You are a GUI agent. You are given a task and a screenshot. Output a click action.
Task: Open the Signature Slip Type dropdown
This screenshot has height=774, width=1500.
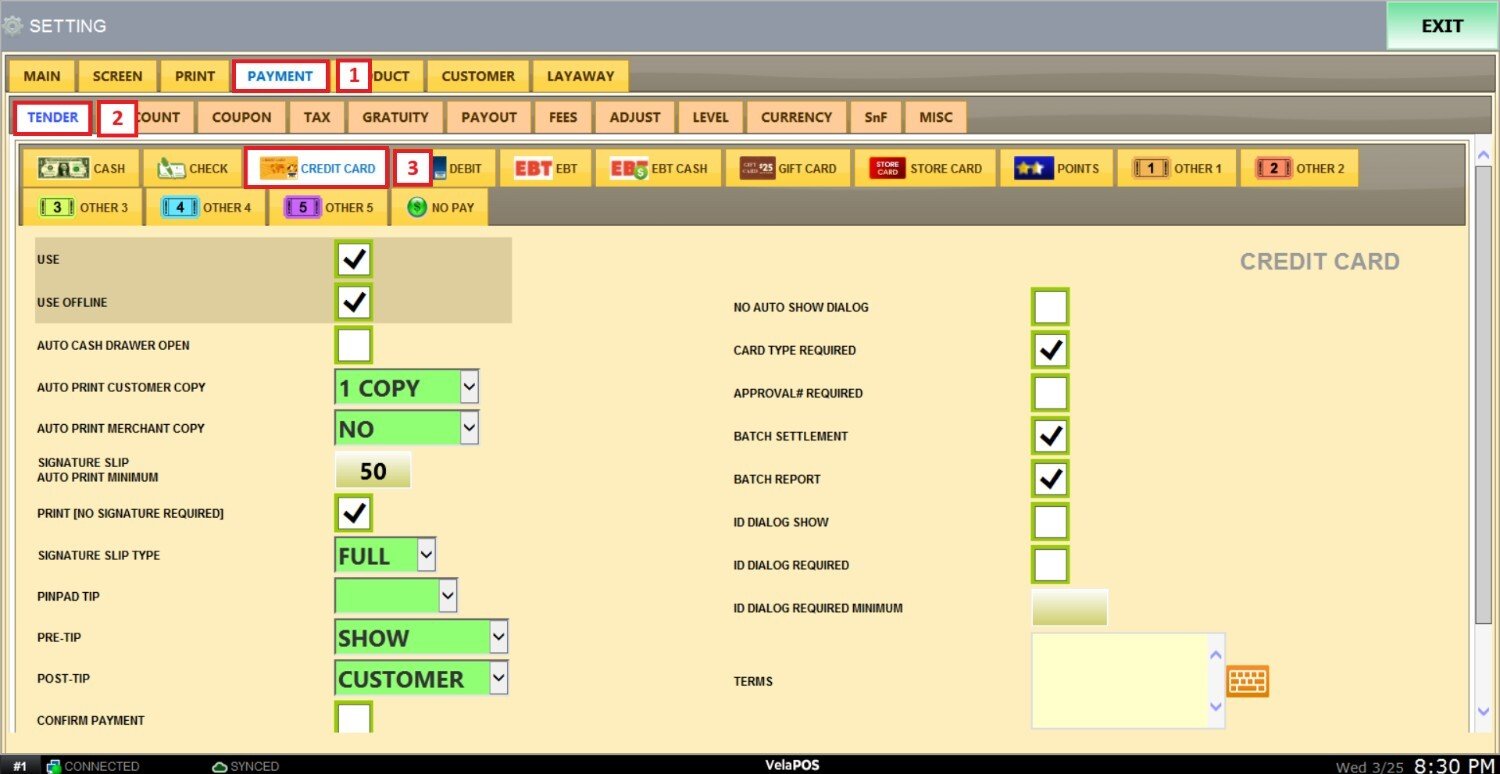click(x=426, y=555)
